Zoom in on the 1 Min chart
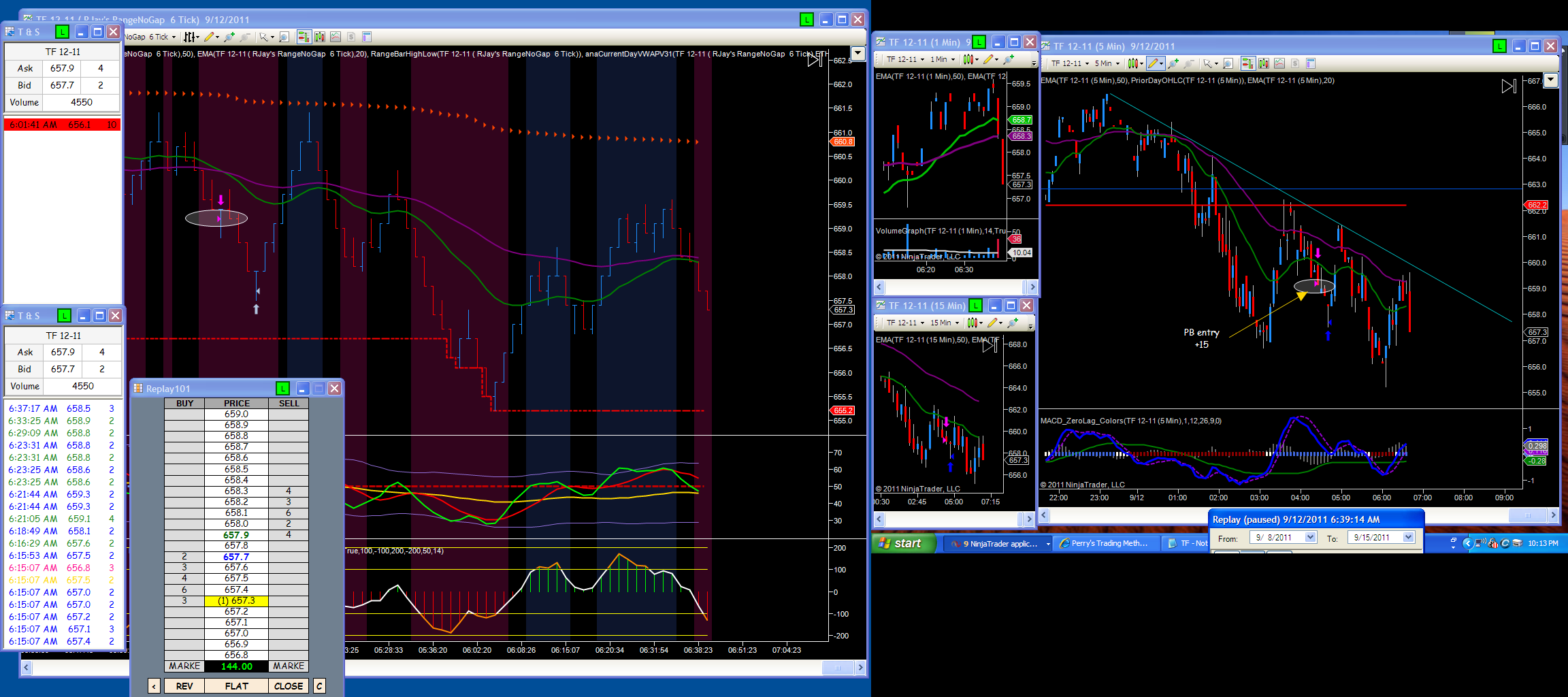The width and height of the screenshot is (1568, 697). (x=1009, y=59)
